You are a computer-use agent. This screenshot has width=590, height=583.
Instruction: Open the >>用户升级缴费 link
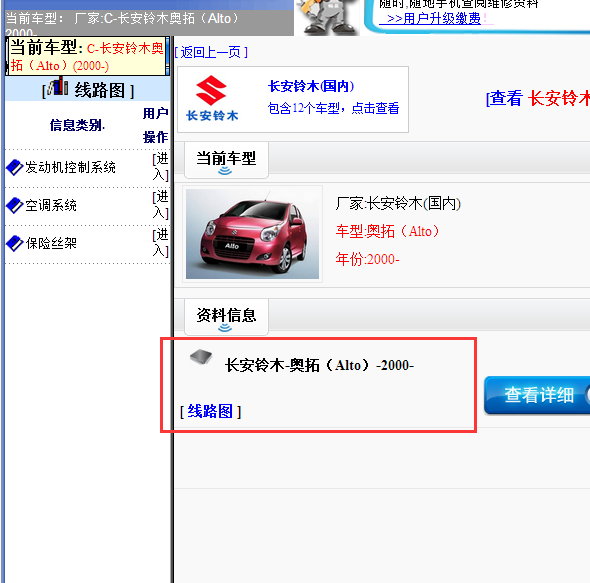(433, 18)
